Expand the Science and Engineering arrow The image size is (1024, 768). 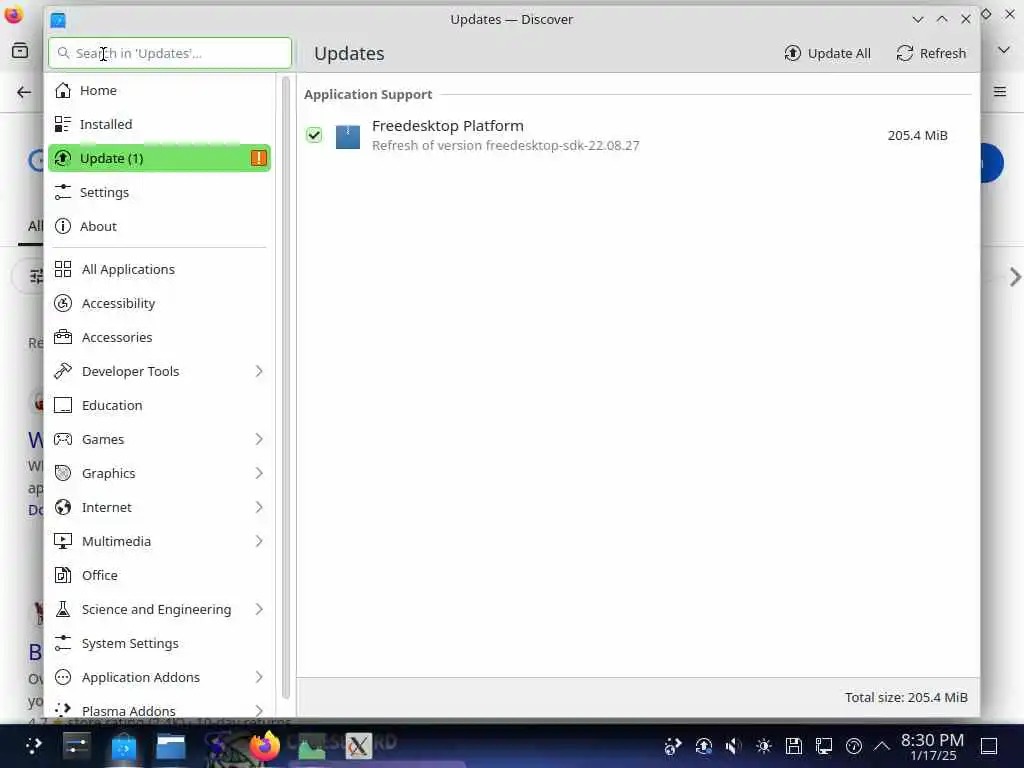tap(259, 609)
